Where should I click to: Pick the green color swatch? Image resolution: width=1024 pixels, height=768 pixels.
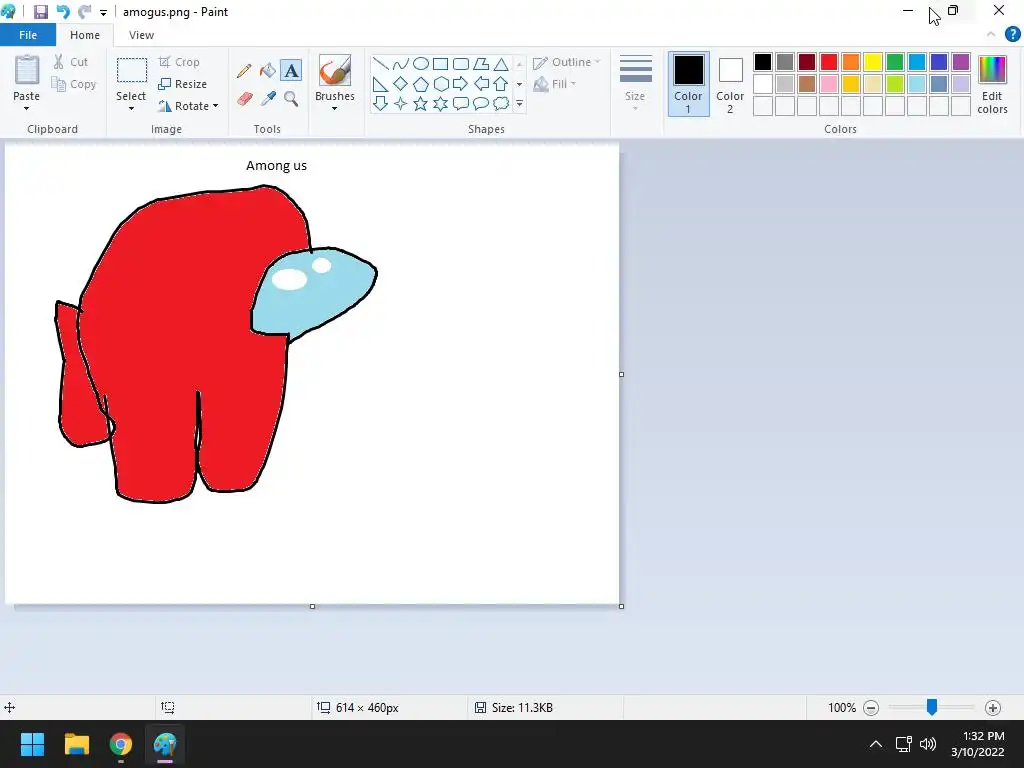[895, 62]
